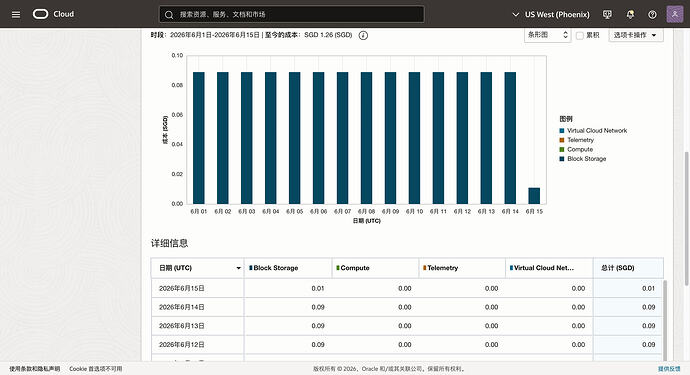Select the 2026年6月15日 row date
This screenshot has width=690, height=375.
tap(182, 288)
